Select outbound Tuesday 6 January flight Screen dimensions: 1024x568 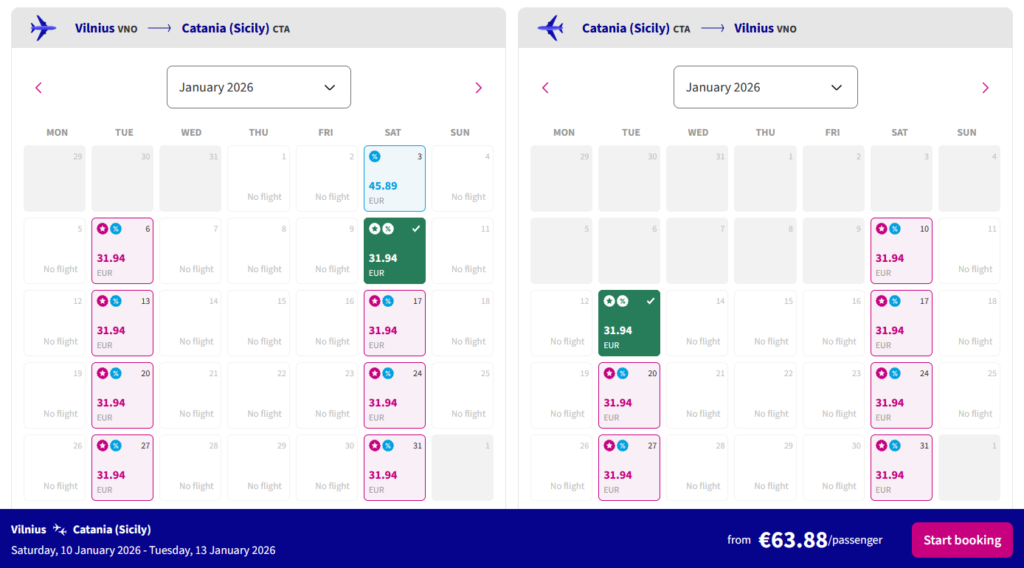[x=122, y=251]
